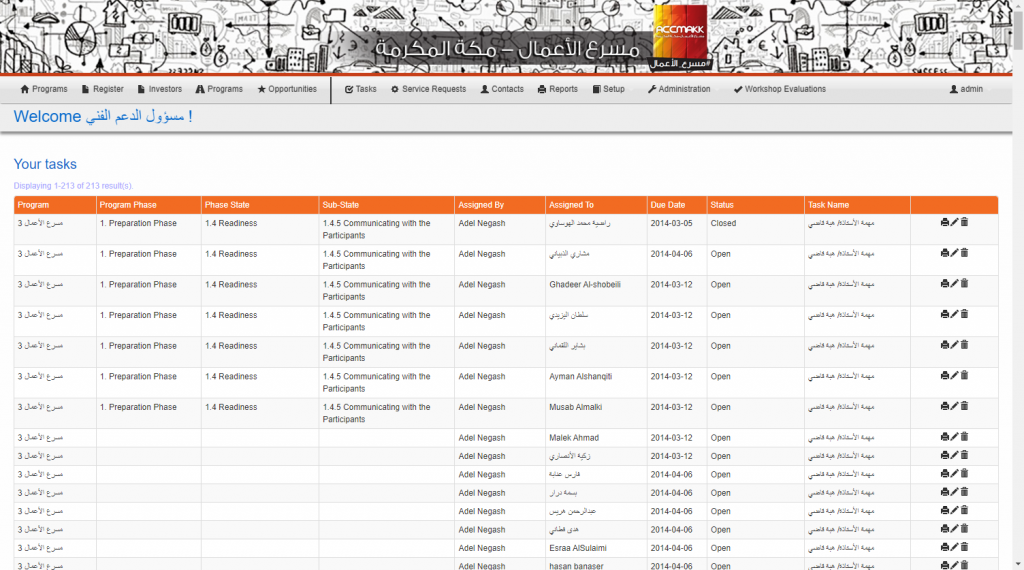Click the trash icon in Esraa AlSulaimi's row

point(964,547)
